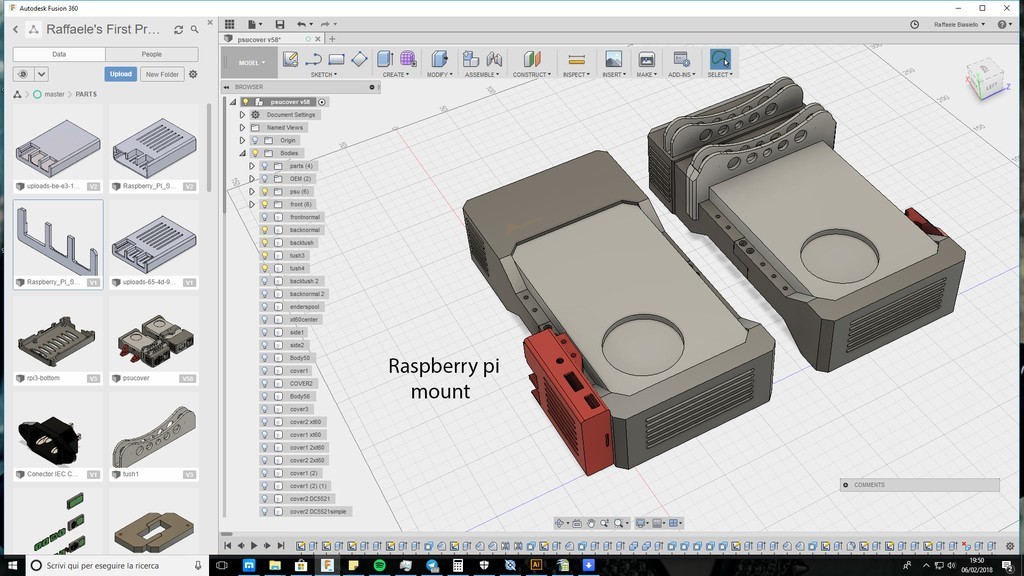
Task: Search in the data panel
Action: point(195,29)
